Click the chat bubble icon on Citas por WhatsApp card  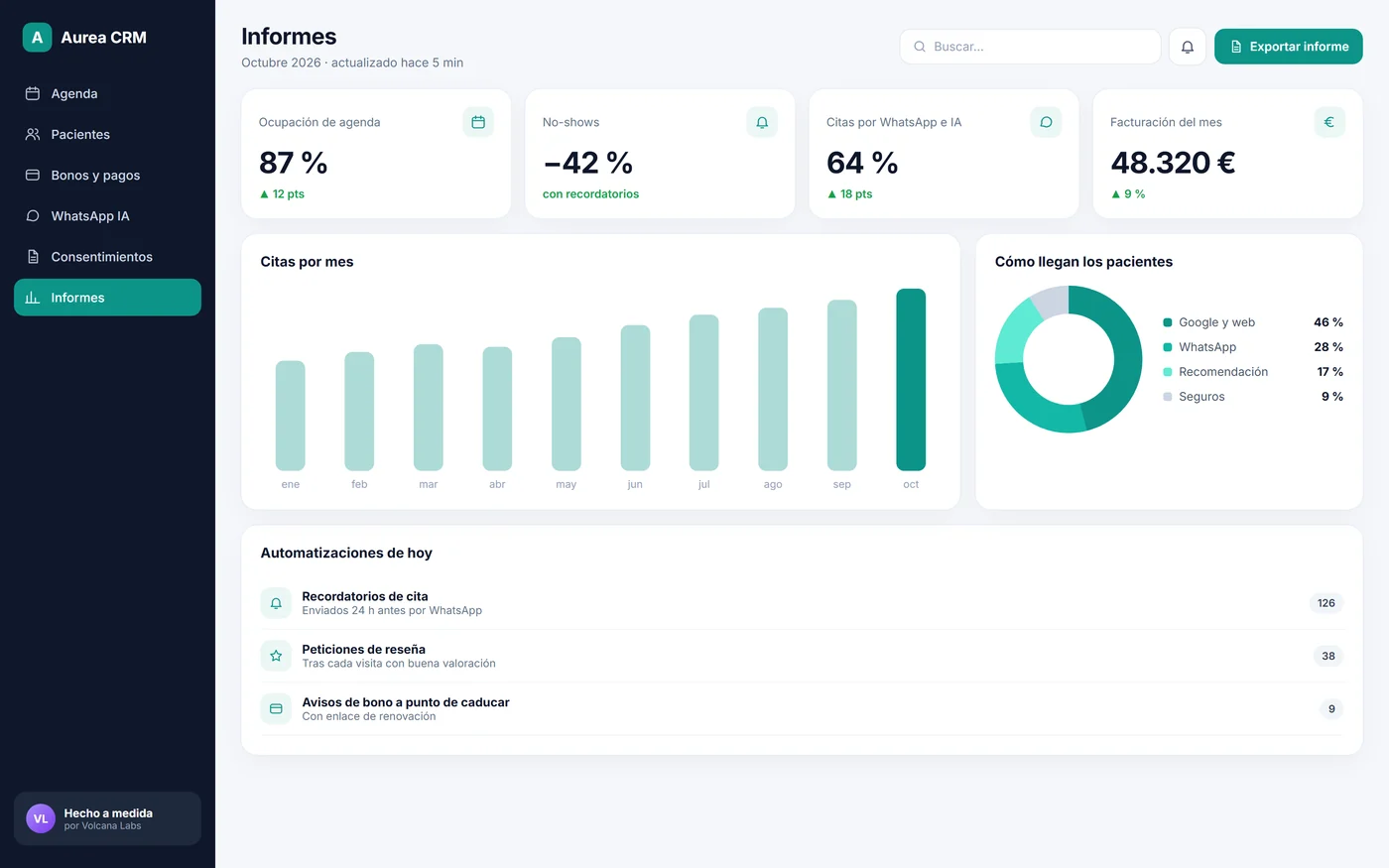click(1046, 122)
